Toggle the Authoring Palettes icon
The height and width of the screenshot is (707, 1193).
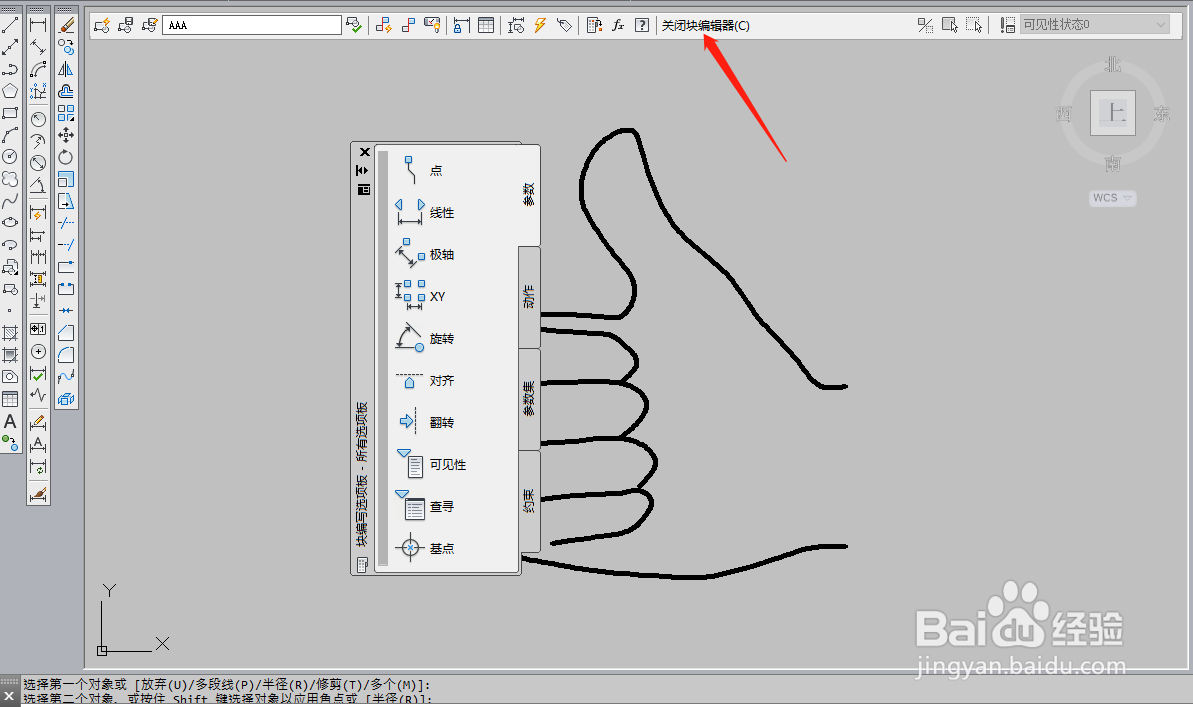[594, 25]
